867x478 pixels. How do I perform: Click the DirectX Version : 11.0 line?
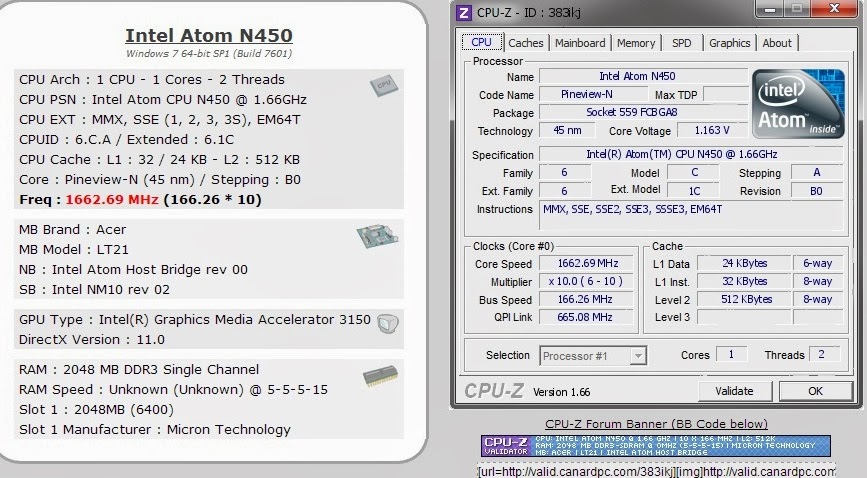92,340
